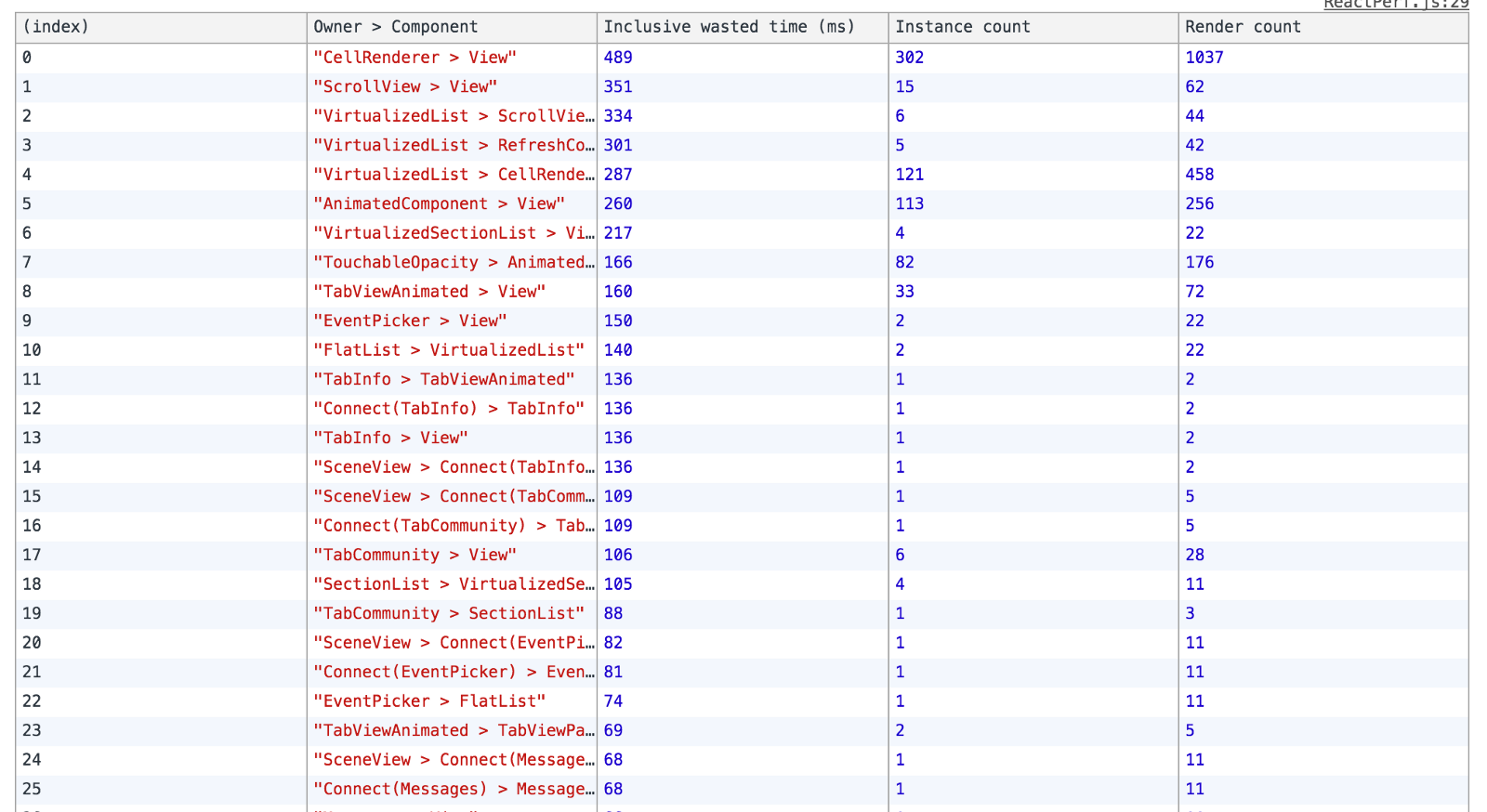Select the "EventPicker > View" row
1487x812 pixels.
(410, 321)
